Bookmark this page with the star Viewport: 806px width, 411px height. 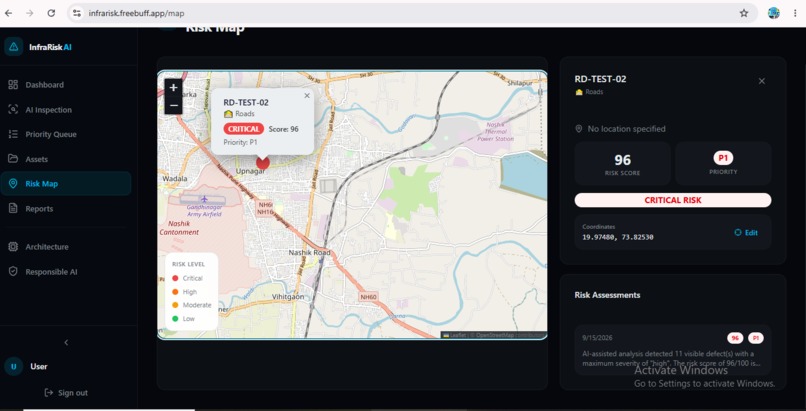744,13
